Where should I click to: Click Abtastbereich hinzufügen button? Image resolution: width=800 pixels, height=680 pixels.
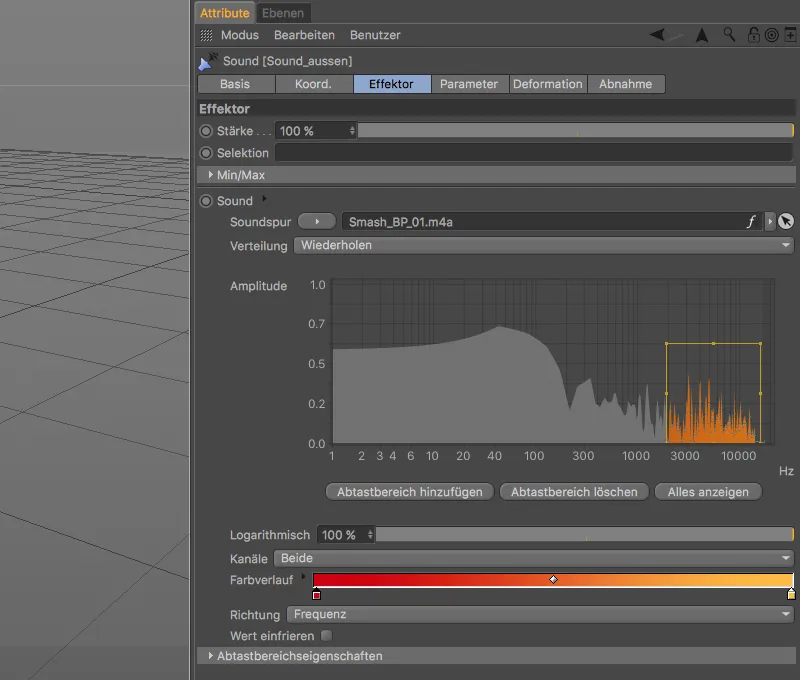[x=410, y=492]
